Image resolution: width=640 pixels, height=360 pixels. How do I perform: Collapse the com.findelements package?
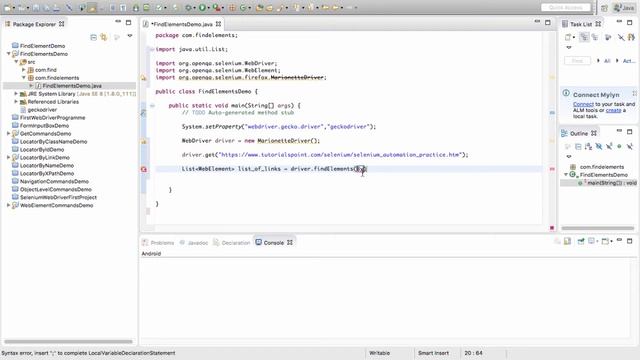(24, 78)
